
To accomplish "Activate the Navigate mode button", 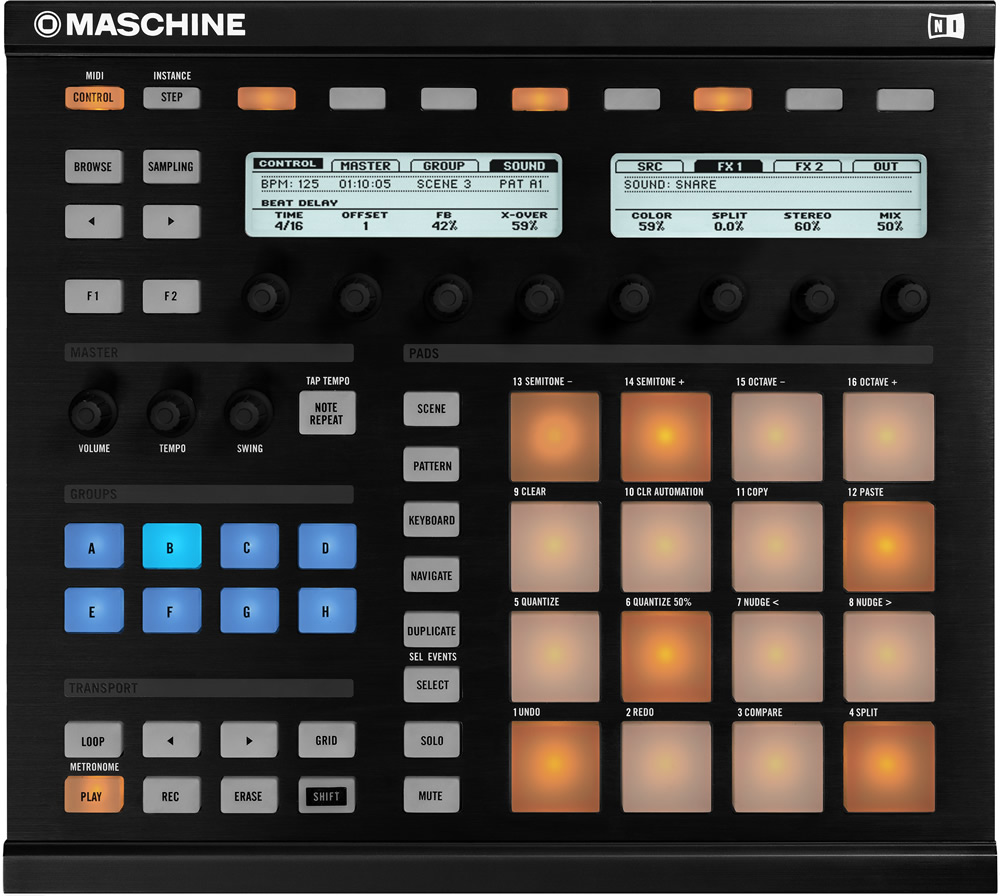I will [431, 575].
